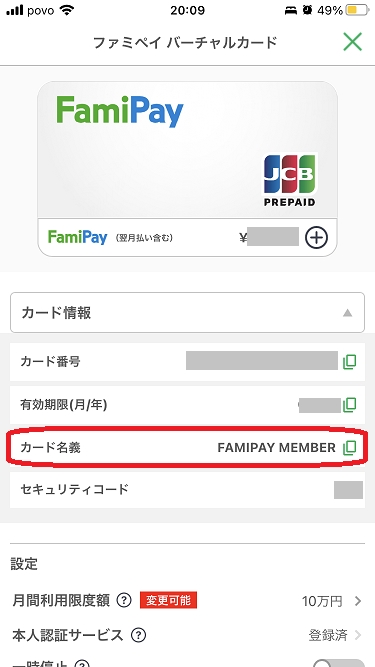Open help for 一時停止
The image size is (375, 667).
click(x=82, y=664)
